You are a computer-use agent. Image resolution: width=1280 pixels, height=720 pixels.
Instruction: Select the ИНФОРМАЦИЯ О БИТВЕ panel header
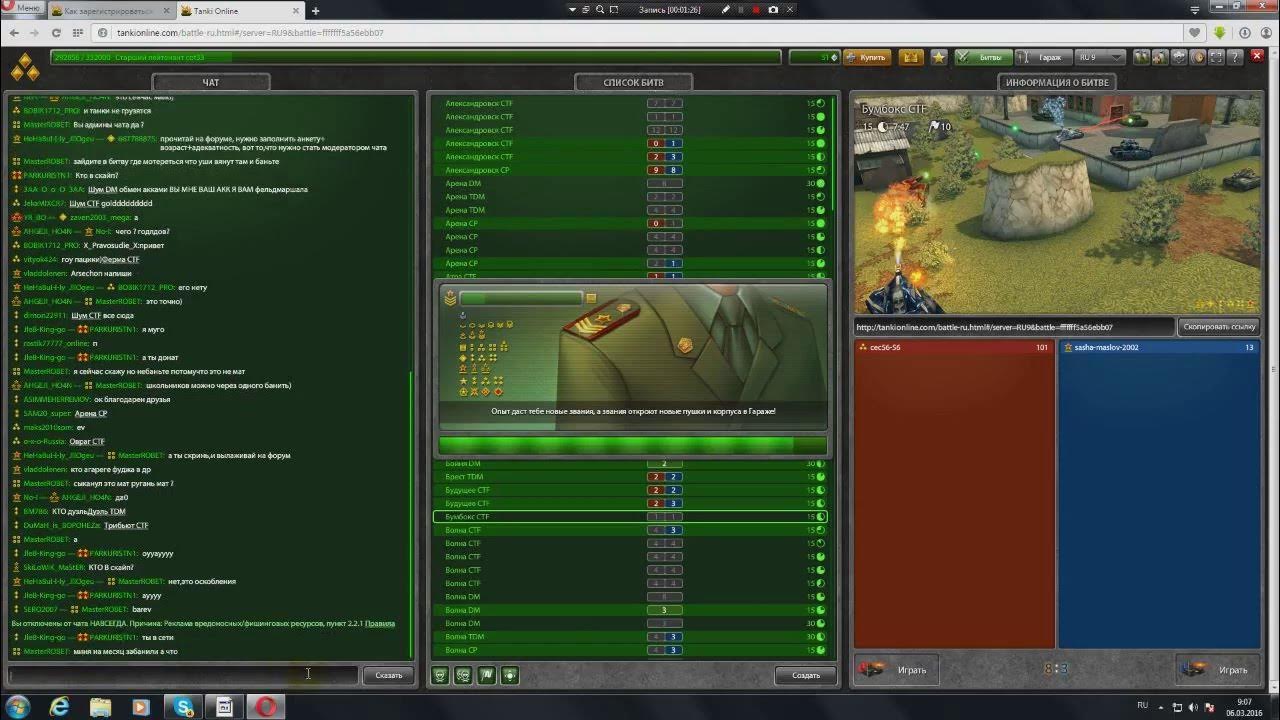pyautogui.click(x=1057, y=82)
